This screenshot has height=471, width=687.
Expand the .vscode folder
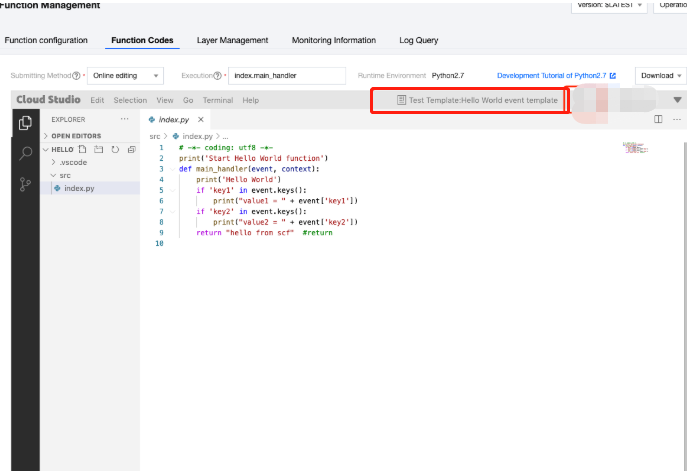coord(72,161)
